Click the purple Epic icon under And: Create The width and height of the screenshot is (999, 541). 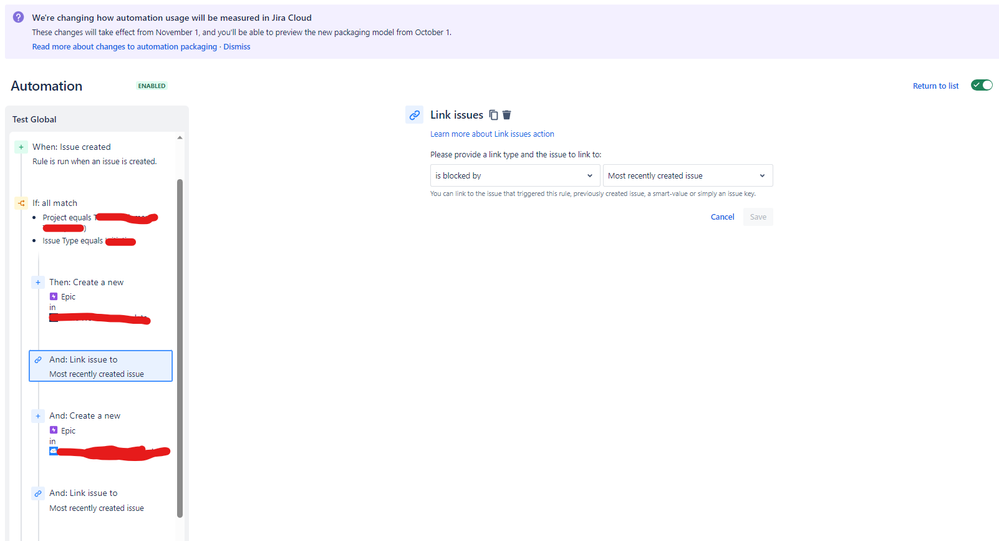click(x=54, y=430)
